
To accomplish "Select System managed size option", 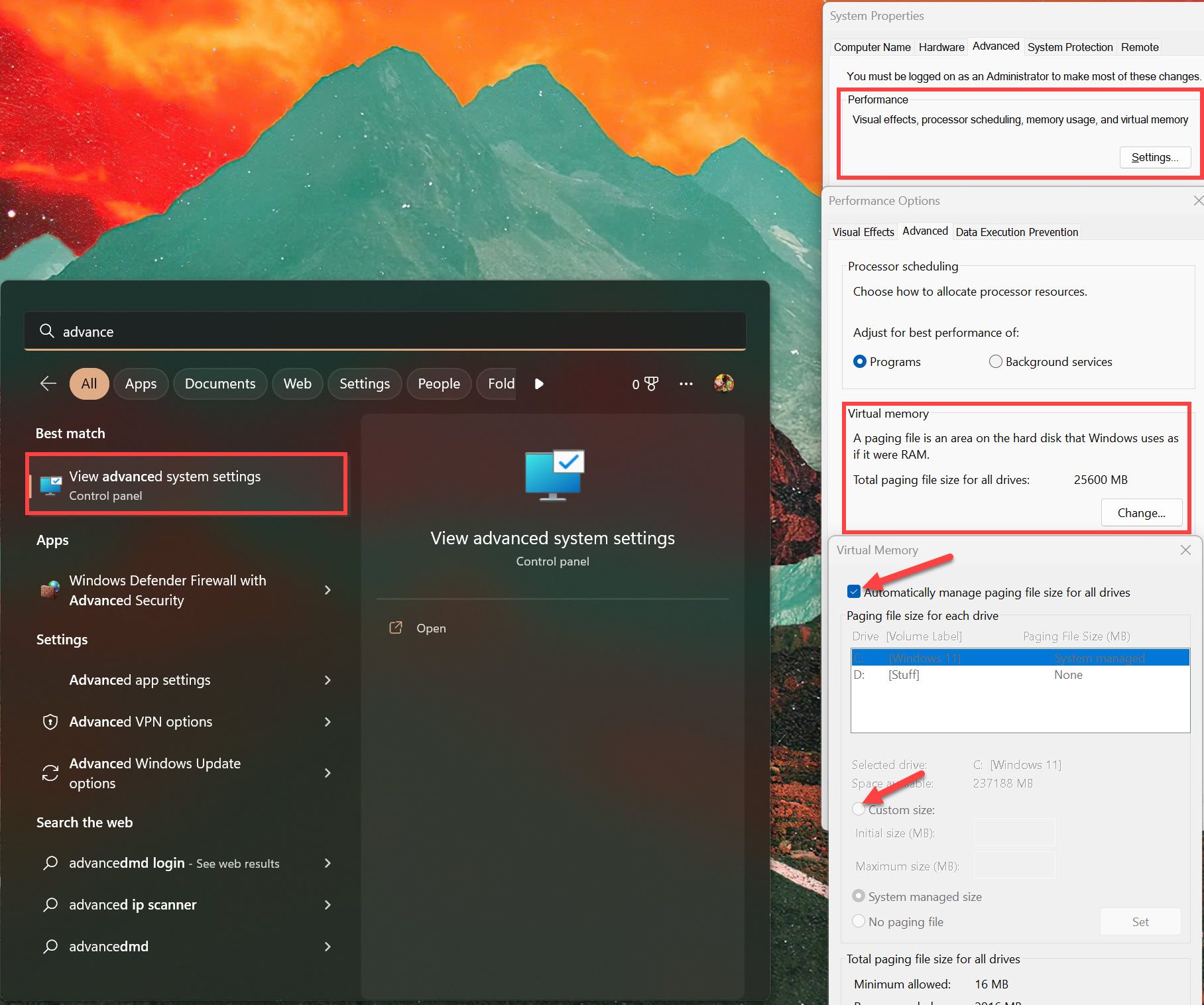I will click(859, 896).
